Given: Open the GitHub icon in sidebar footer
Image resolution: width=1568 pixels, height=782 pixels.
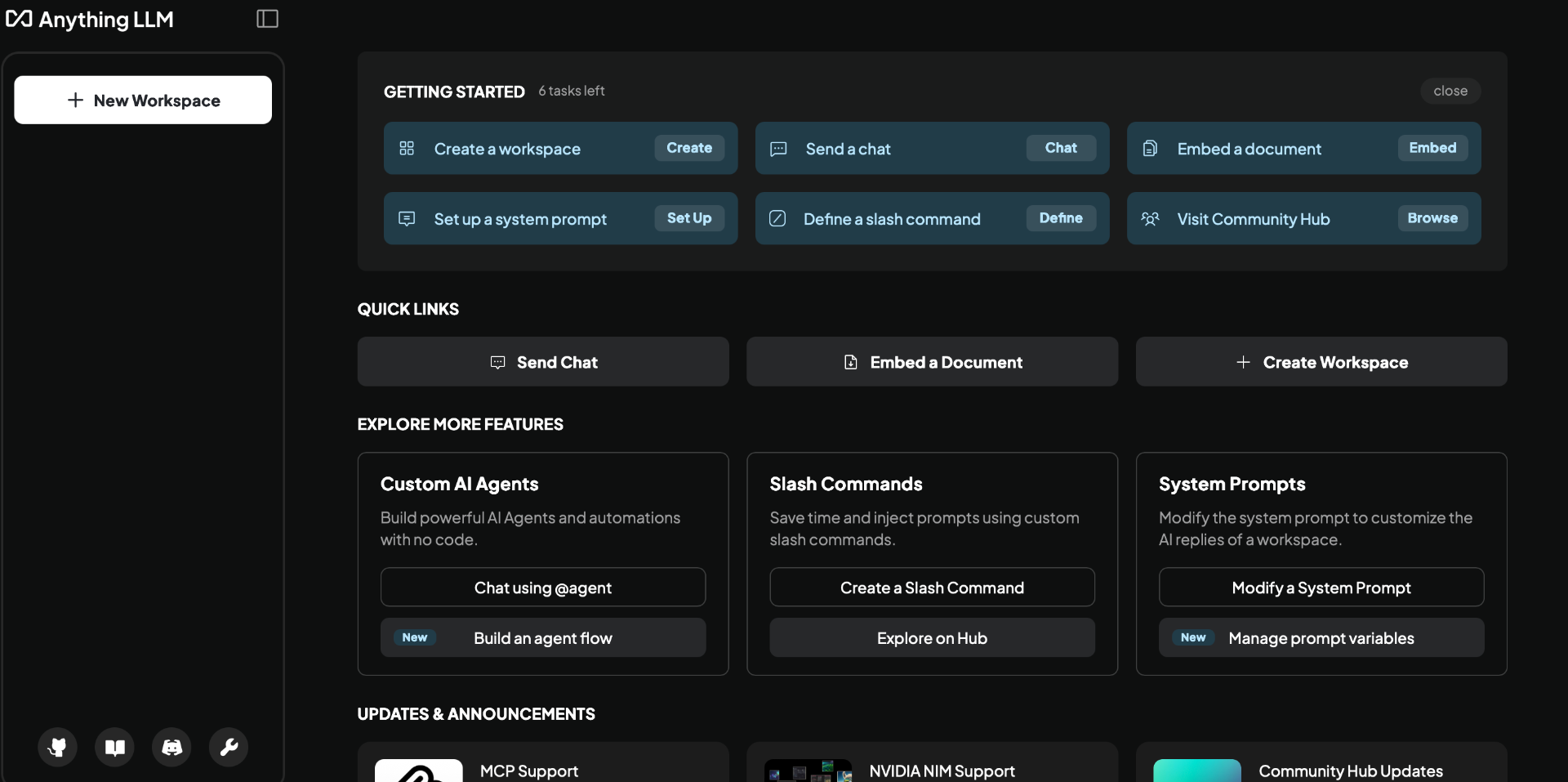Looking at the screenshot, I should tap(57, 747).
